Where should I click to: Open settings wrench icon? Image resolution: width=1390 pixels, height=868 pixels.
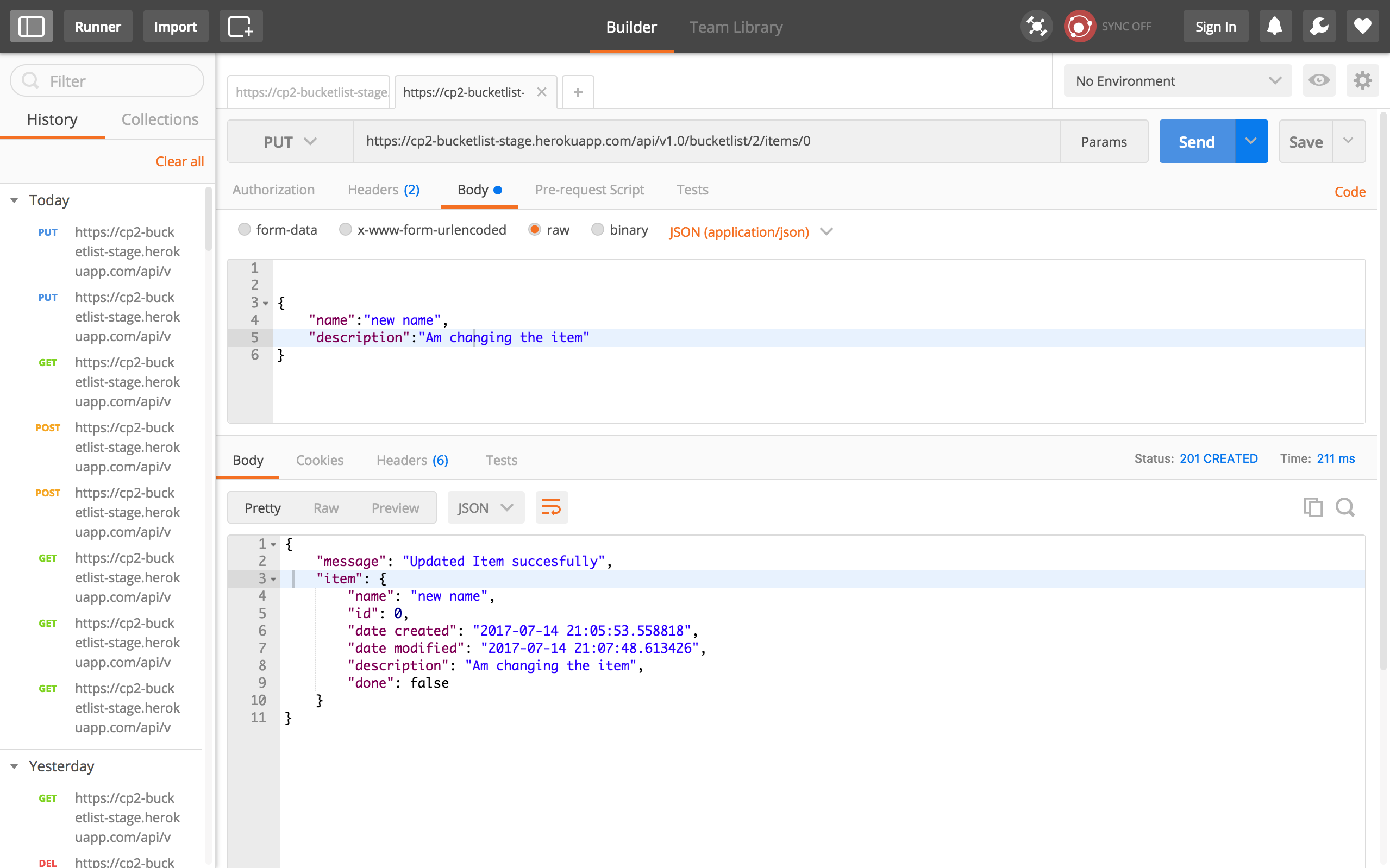(x=1319, y=27)
